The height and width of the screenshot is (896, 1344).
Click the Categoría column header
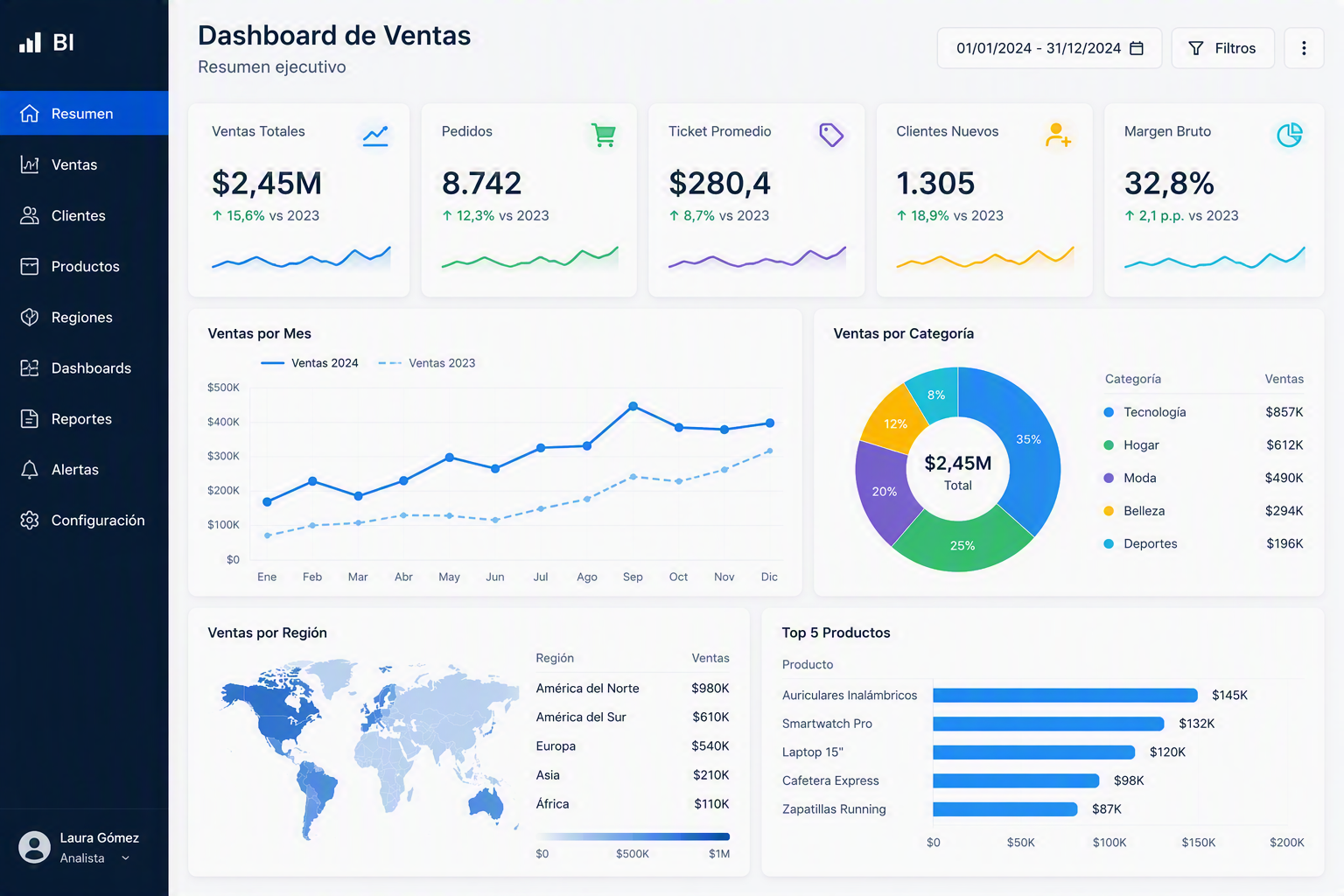pyautogui.click(x=1133, y=379)
